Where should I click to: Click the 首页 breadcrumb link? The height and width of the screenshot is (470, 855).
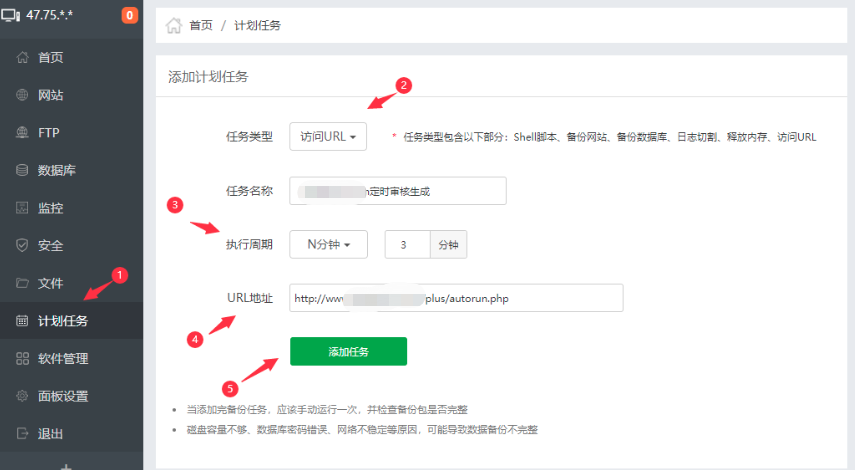click(201, 25)
